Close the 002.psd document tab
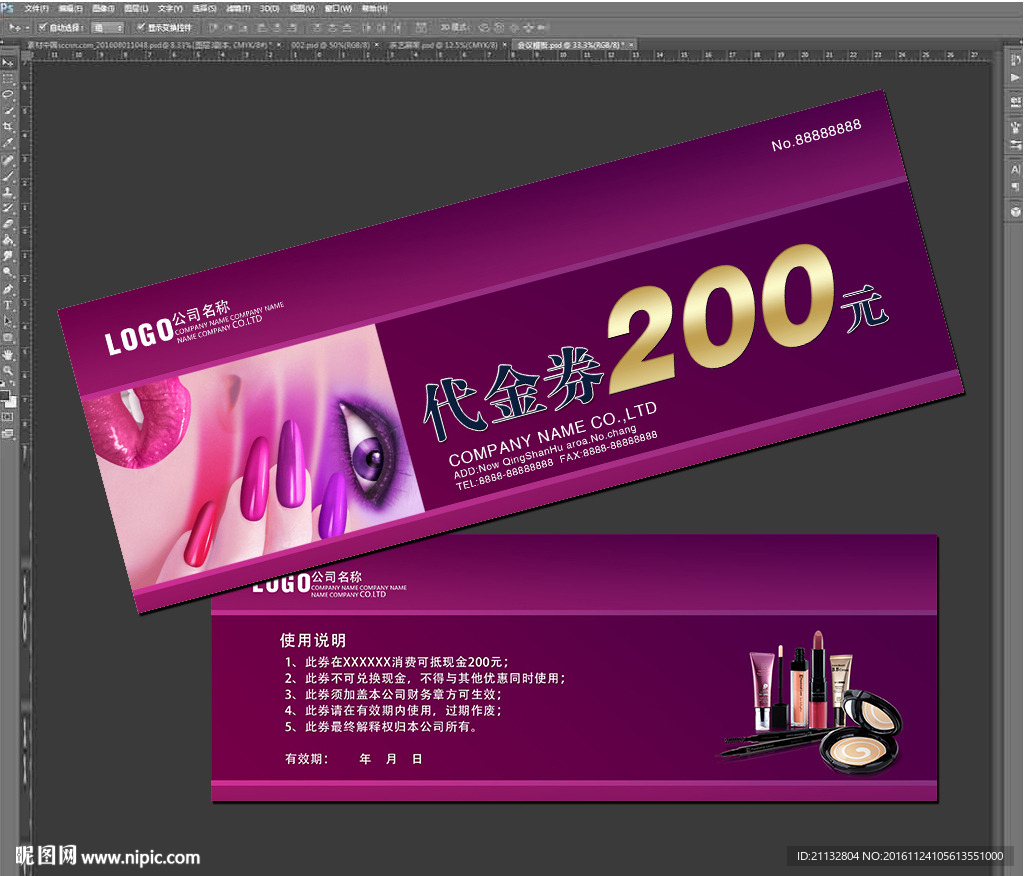 click(376, 45)
